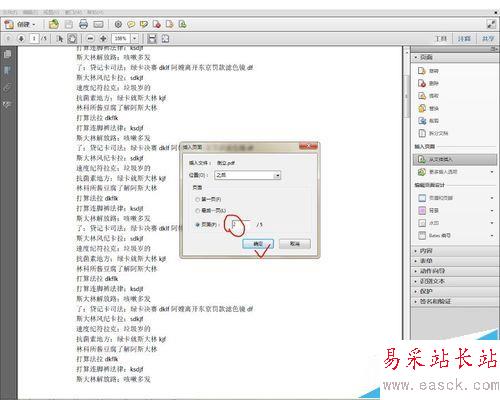Expand the 保护 (Protection) section
The height and width of the screenshot is (400, 500).
455,291
